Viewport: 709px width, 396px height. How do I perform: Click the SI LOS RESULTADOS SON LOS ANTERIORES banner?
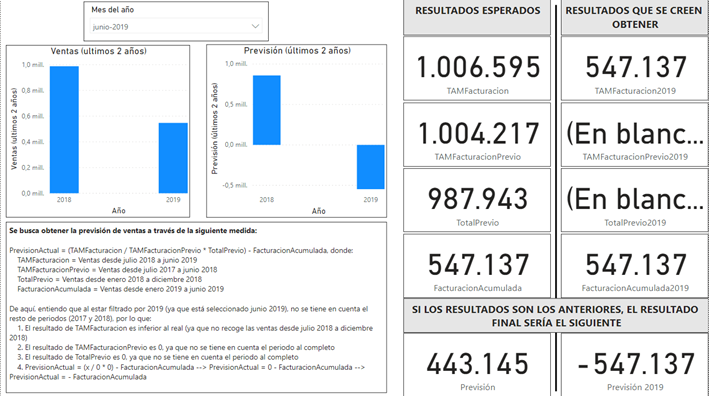click(556, 316)
